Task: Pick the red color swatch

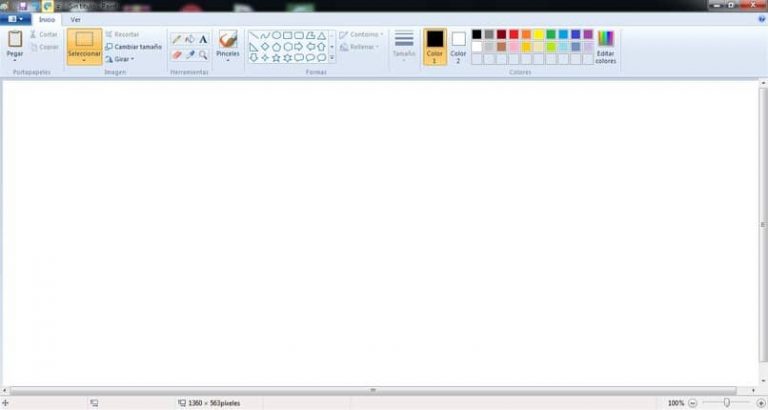Action: click(x=514, y=34)
